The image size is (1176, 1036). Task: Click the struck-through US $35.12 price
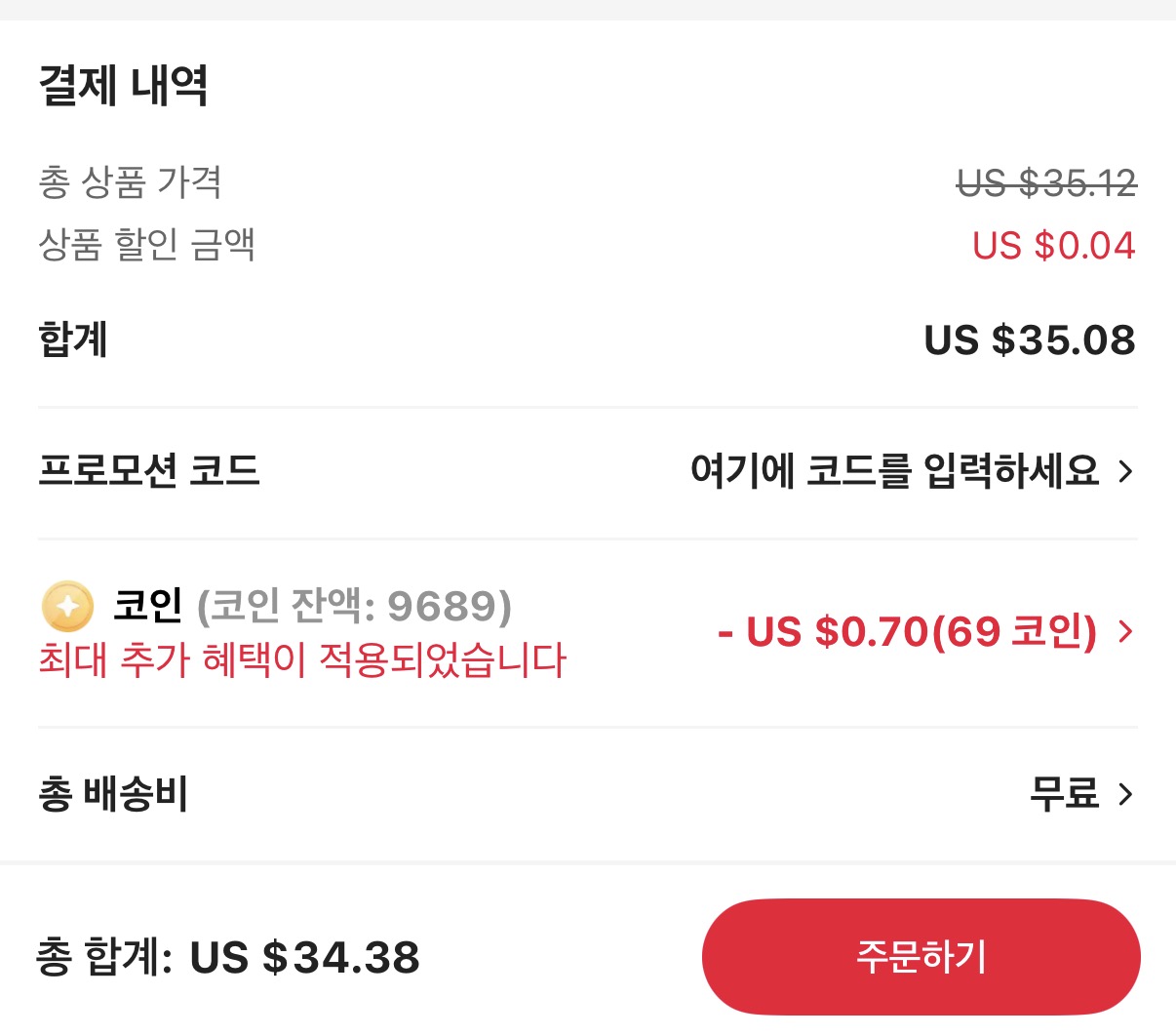[x=1046, y=183]
